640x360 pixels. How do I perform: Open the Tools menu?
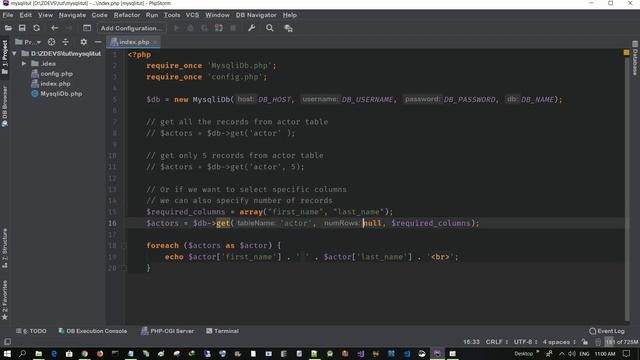[172, 15]
